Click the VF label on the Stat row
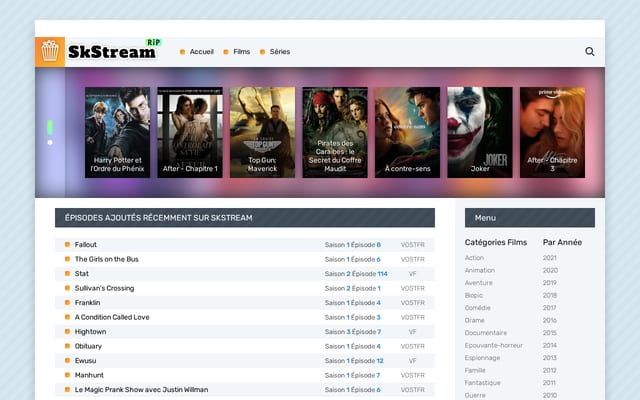This screenshot has height=400, width=640. coord(412,273)
